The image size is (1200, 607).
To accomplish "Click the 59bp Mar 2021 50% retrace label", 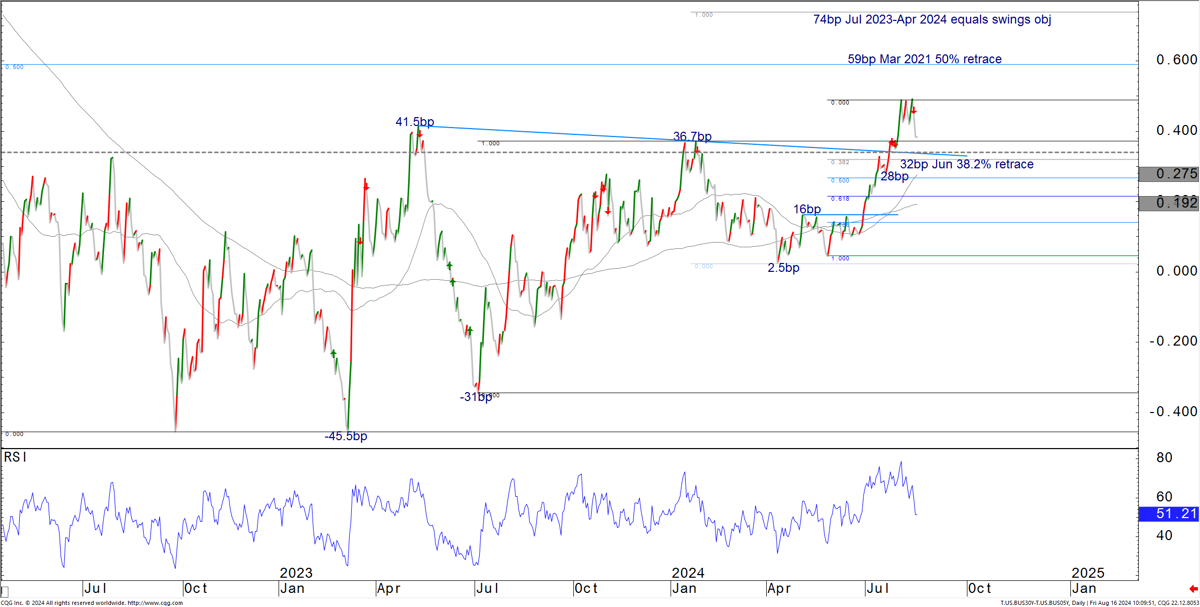I will pos(924,60).
